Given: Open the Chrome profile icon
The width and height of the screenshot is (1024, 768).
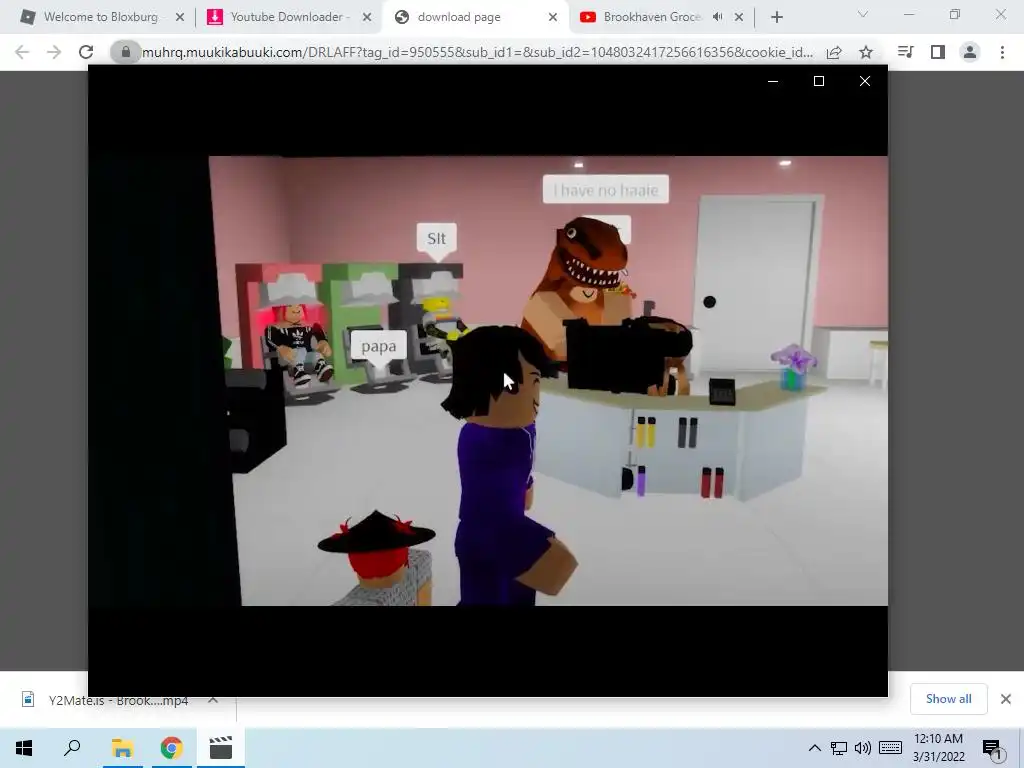Looking at the screenshot, I should (x=970, y=52).
